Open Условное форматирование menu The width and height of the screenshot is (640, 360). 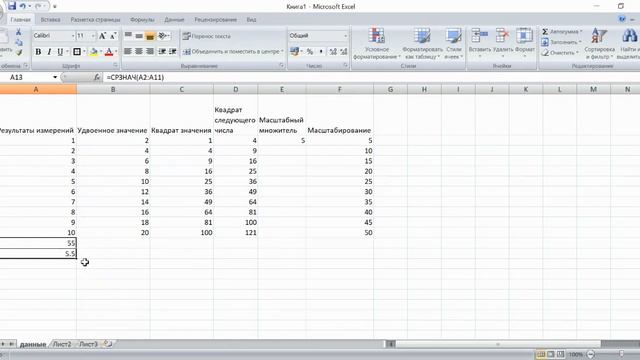377,44
